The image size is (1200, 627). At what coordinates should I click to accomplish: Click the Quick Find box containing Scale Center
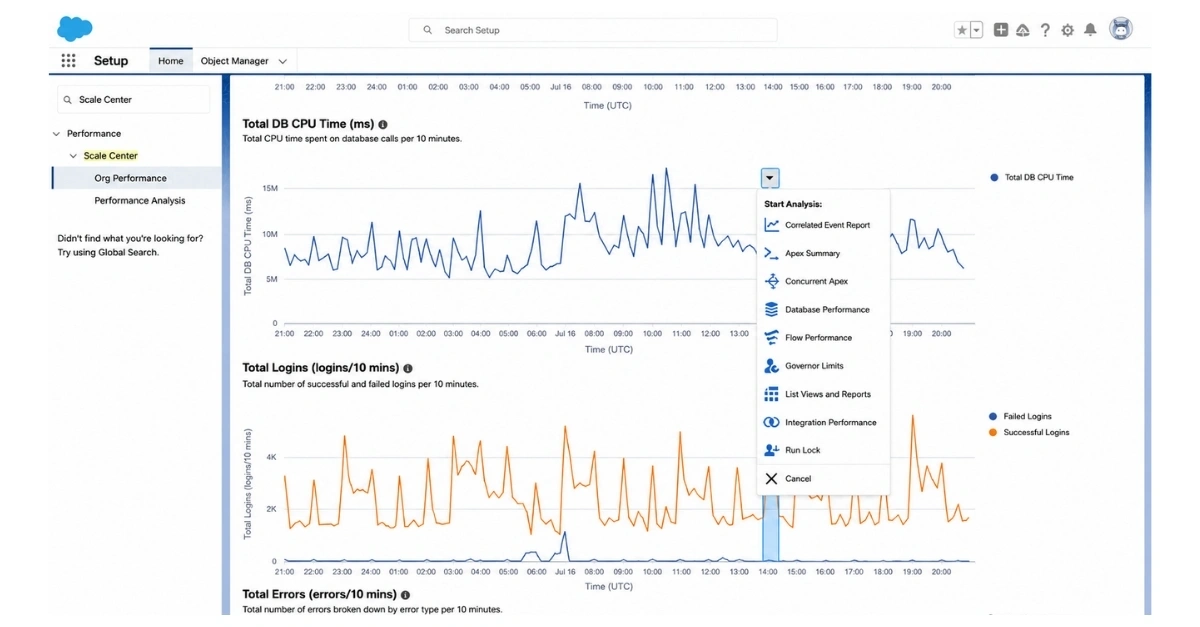[133, 100]
